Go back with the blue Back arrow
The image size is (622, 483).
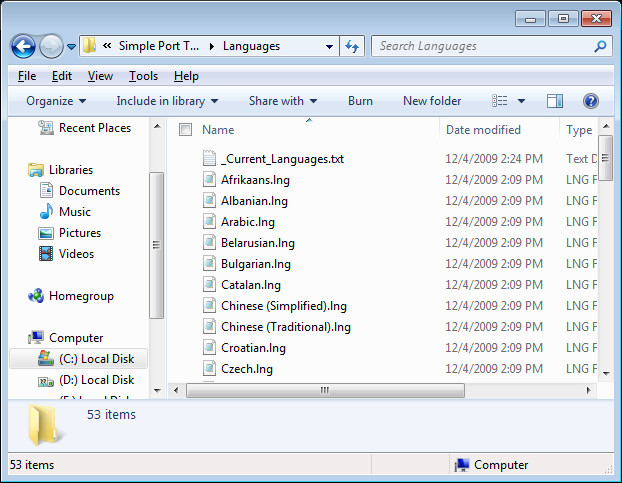(23, 46)
